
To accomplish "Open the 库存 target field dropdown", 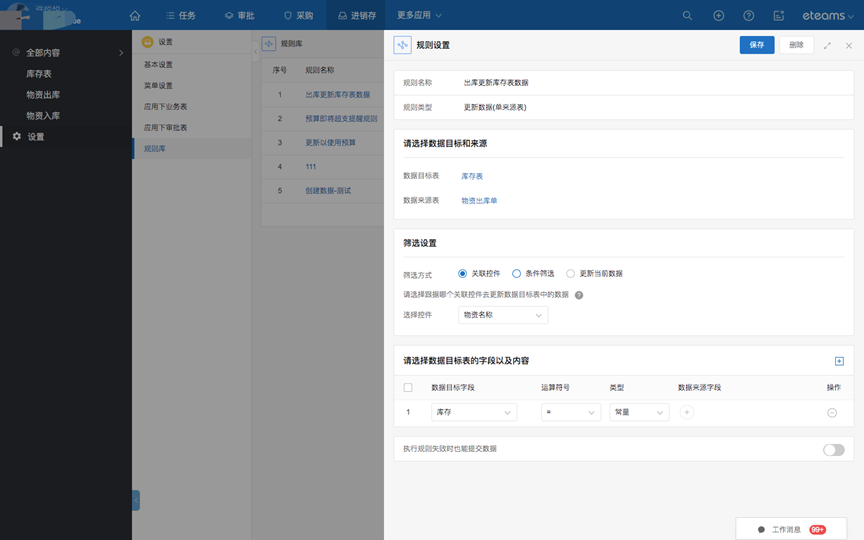I will (473, 412).
